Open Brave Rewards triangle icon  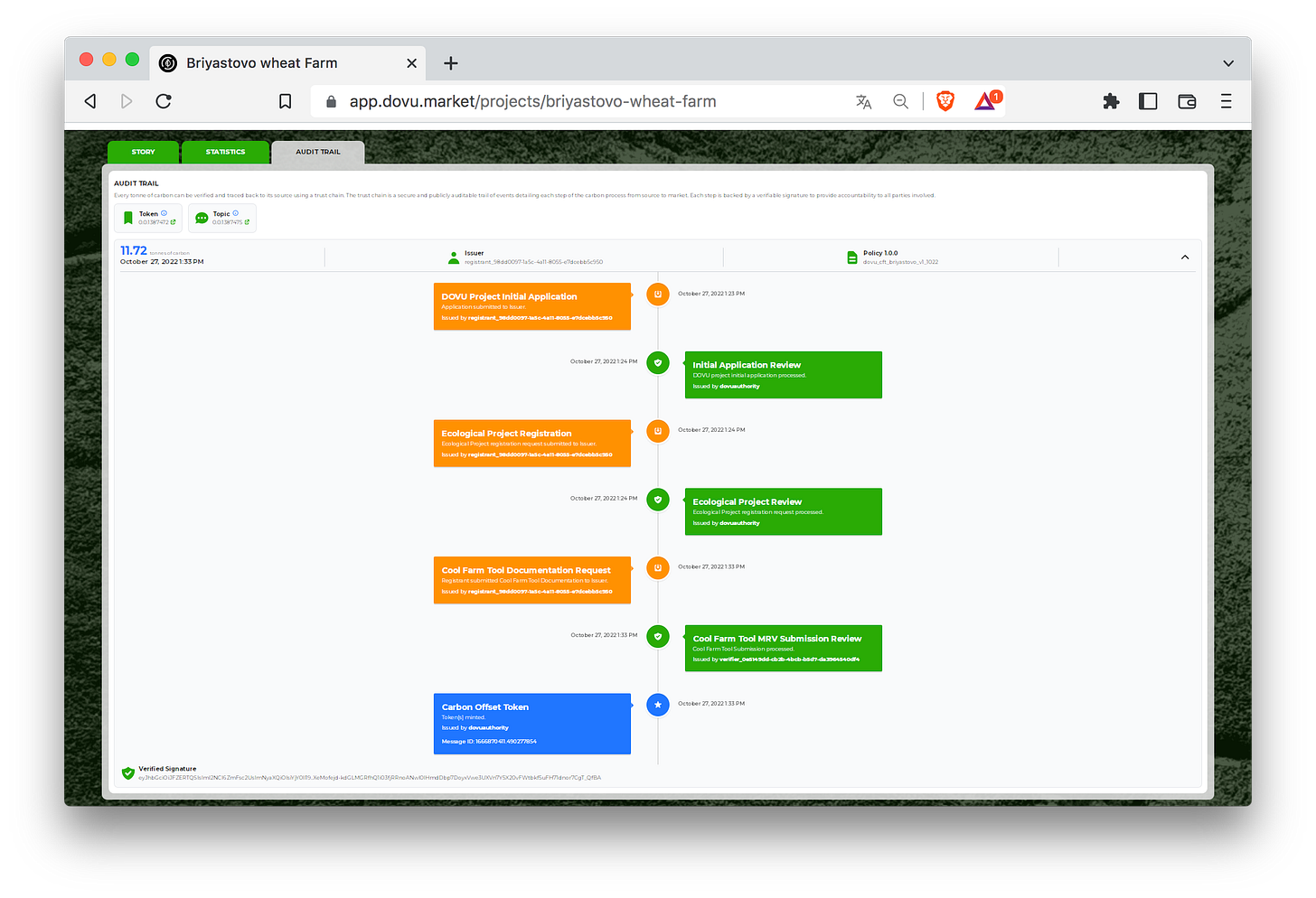point(986,100)
